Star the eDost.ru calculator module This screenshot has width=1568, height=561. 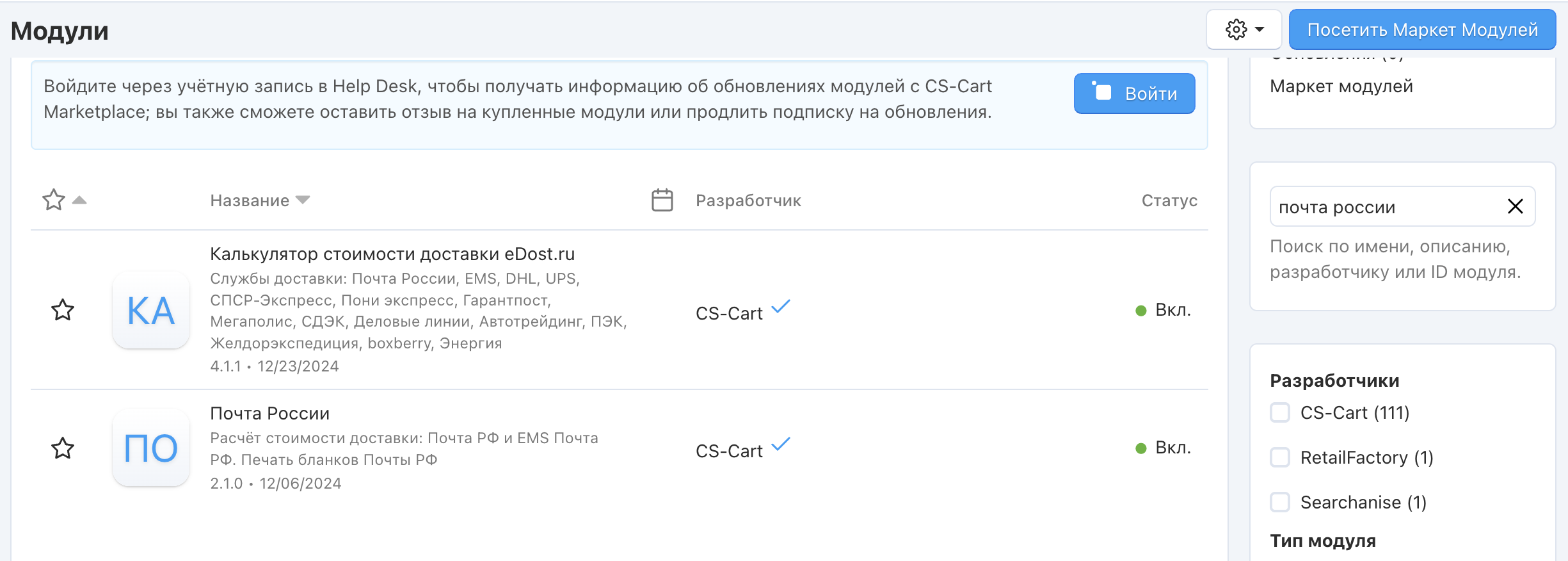click(x=63, y=311)
